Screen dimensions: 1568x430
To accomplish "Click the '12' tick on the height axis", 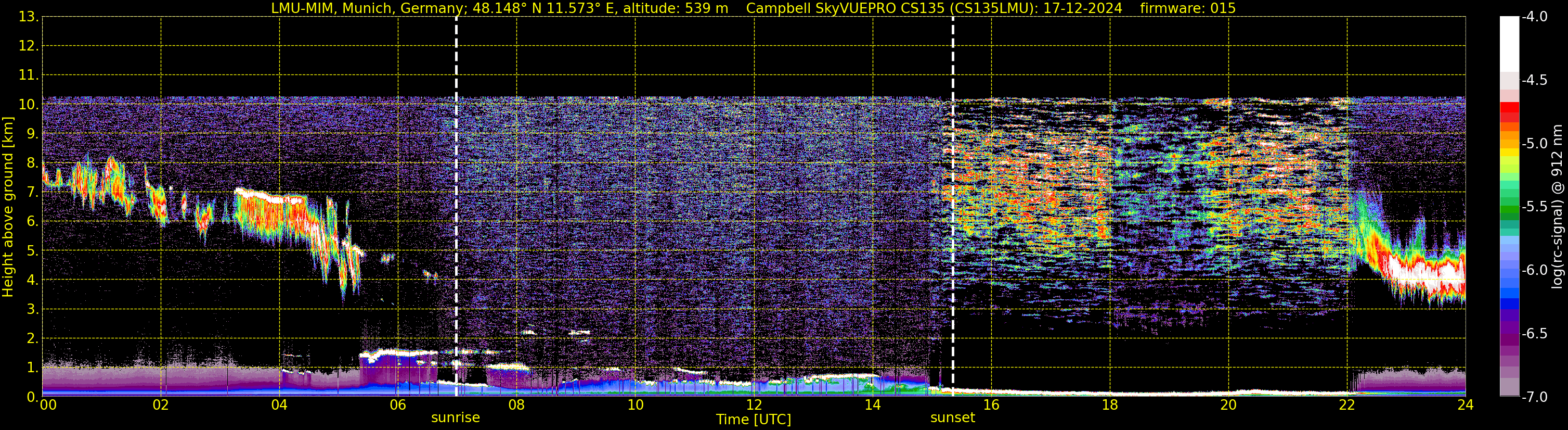I will [29, 46].
